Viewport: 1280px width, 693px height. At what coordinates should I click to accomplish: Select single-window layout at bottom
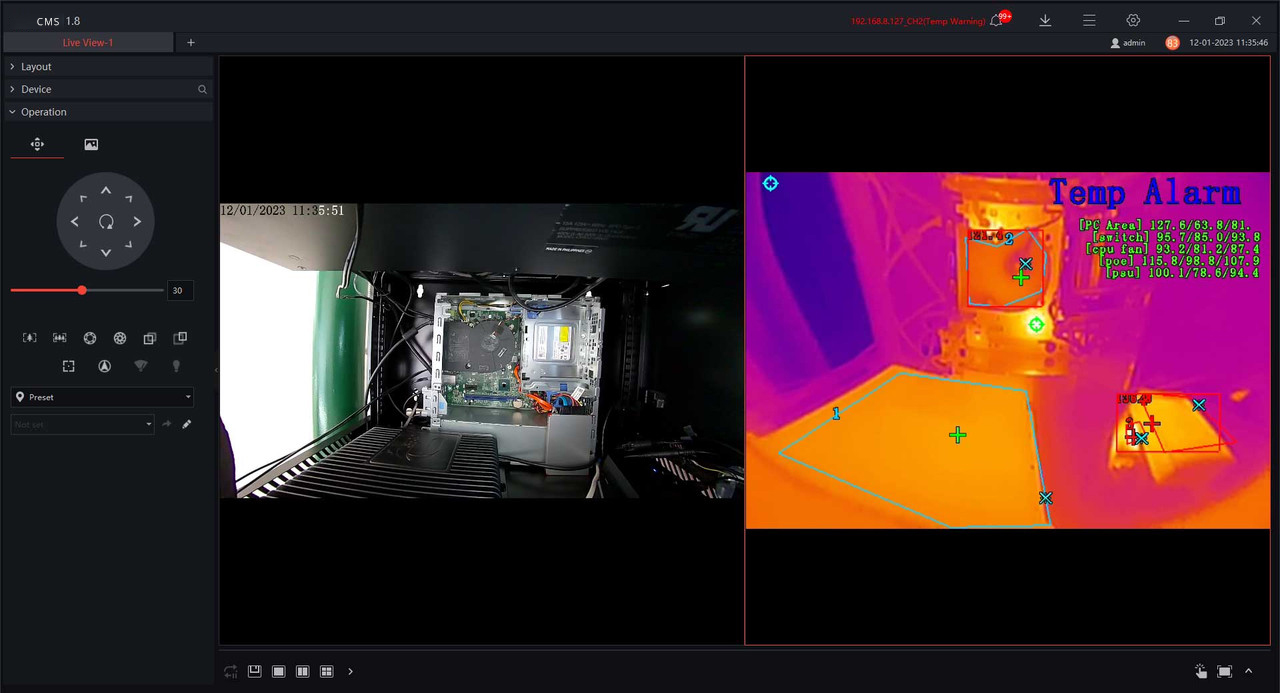[x=279, y=671]
